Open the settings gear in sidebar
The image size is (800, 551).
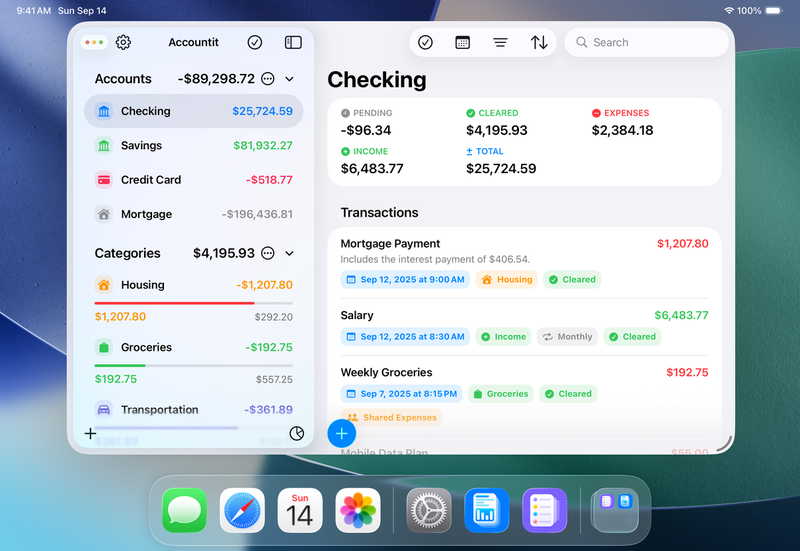[x=123, y=42]
